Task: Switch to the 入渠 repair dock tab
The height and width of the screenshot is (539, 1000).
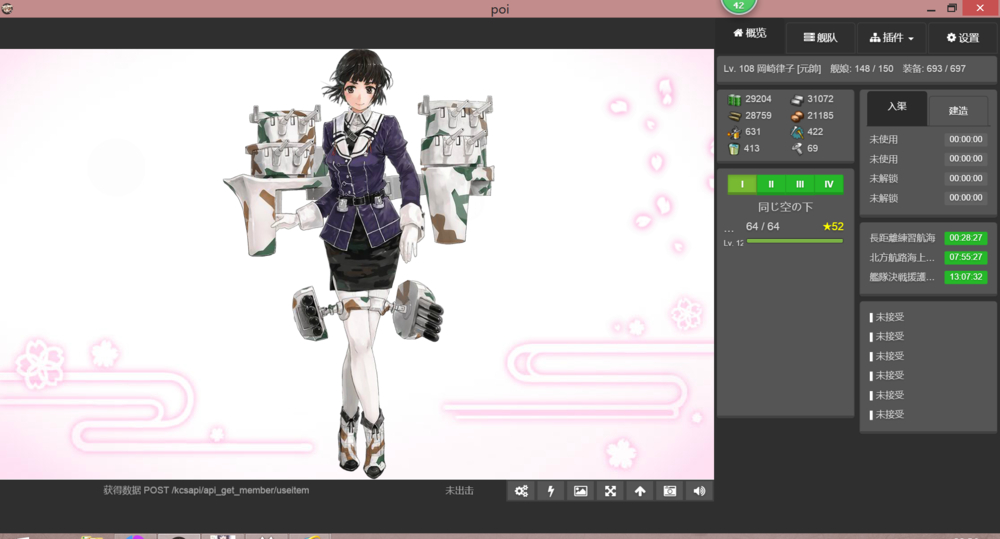Action: (897, 107)
